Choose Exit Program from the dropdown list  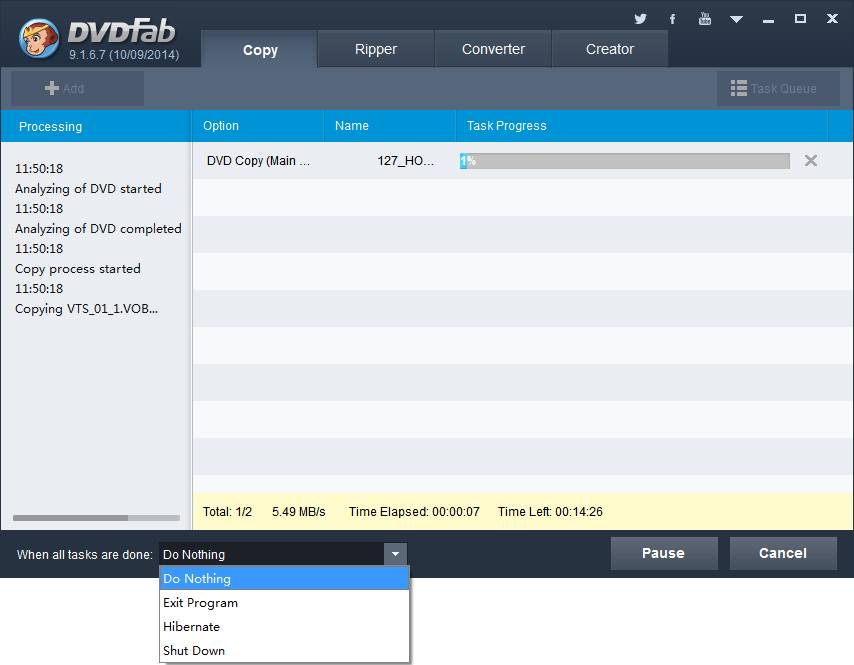click(x=284, y=602)
